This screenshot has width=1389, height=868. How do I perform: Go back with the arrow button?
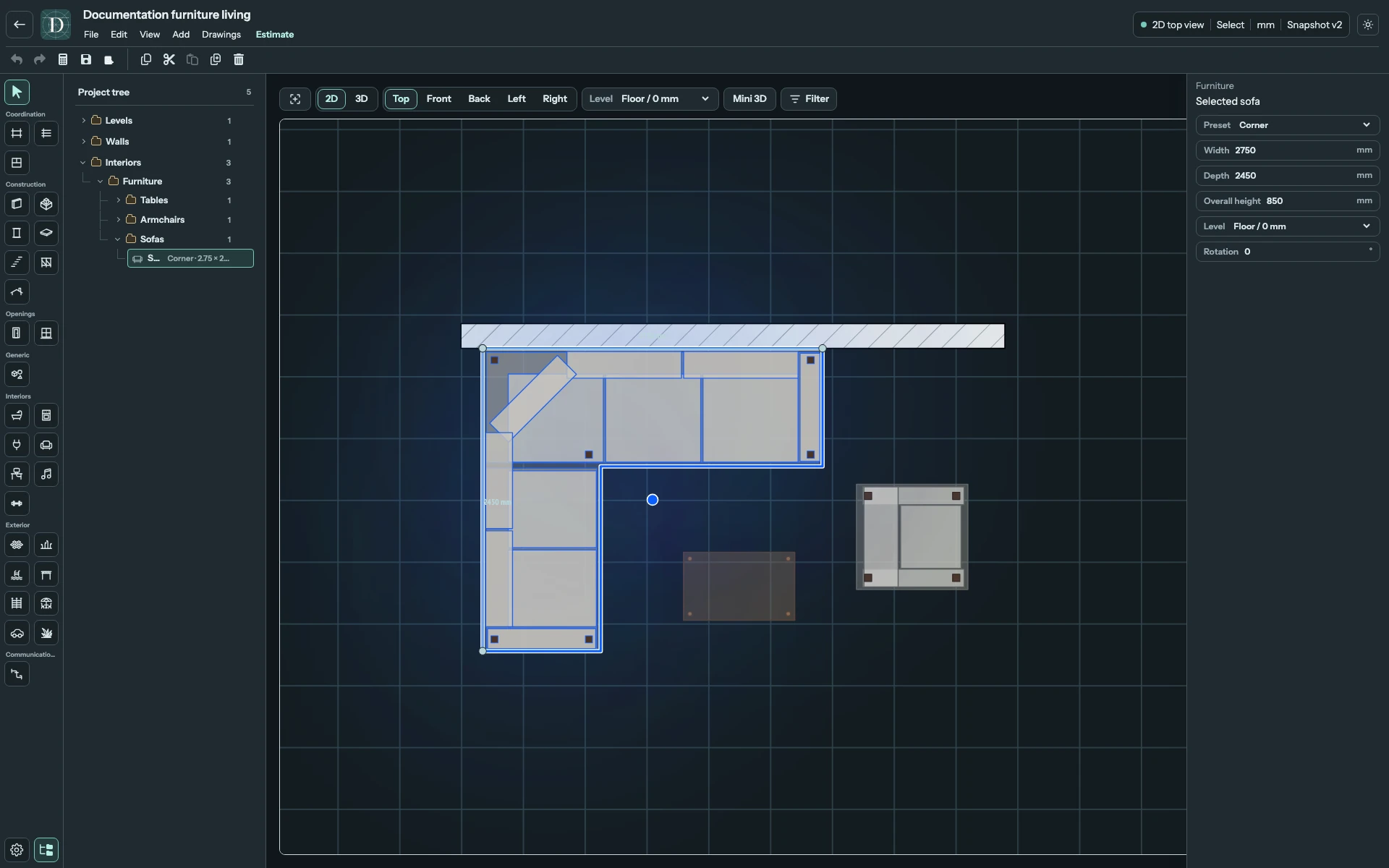(20, 25)
